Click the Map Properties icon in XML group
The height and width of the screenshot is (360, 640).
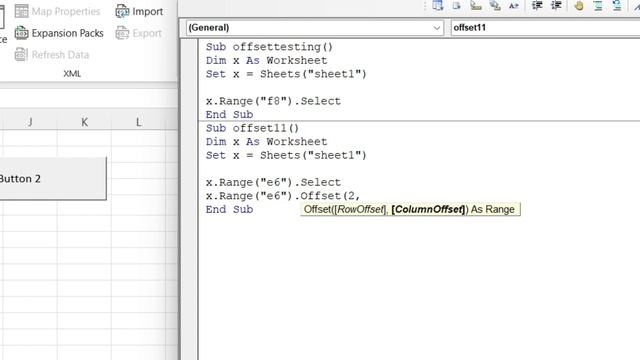[21, 11]
